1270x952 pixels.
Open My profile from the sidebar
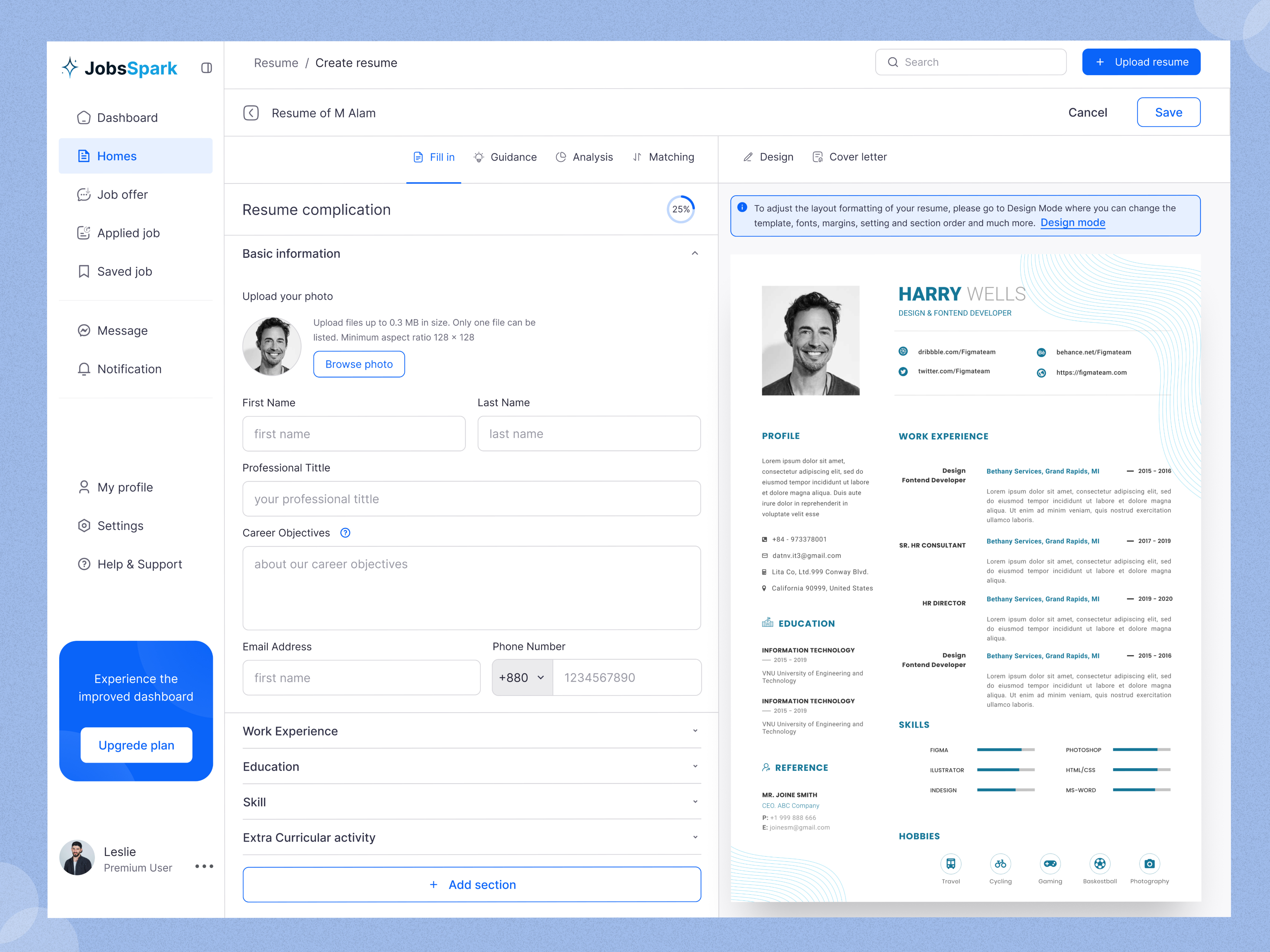pyautogui.click(x=124, y=487)
